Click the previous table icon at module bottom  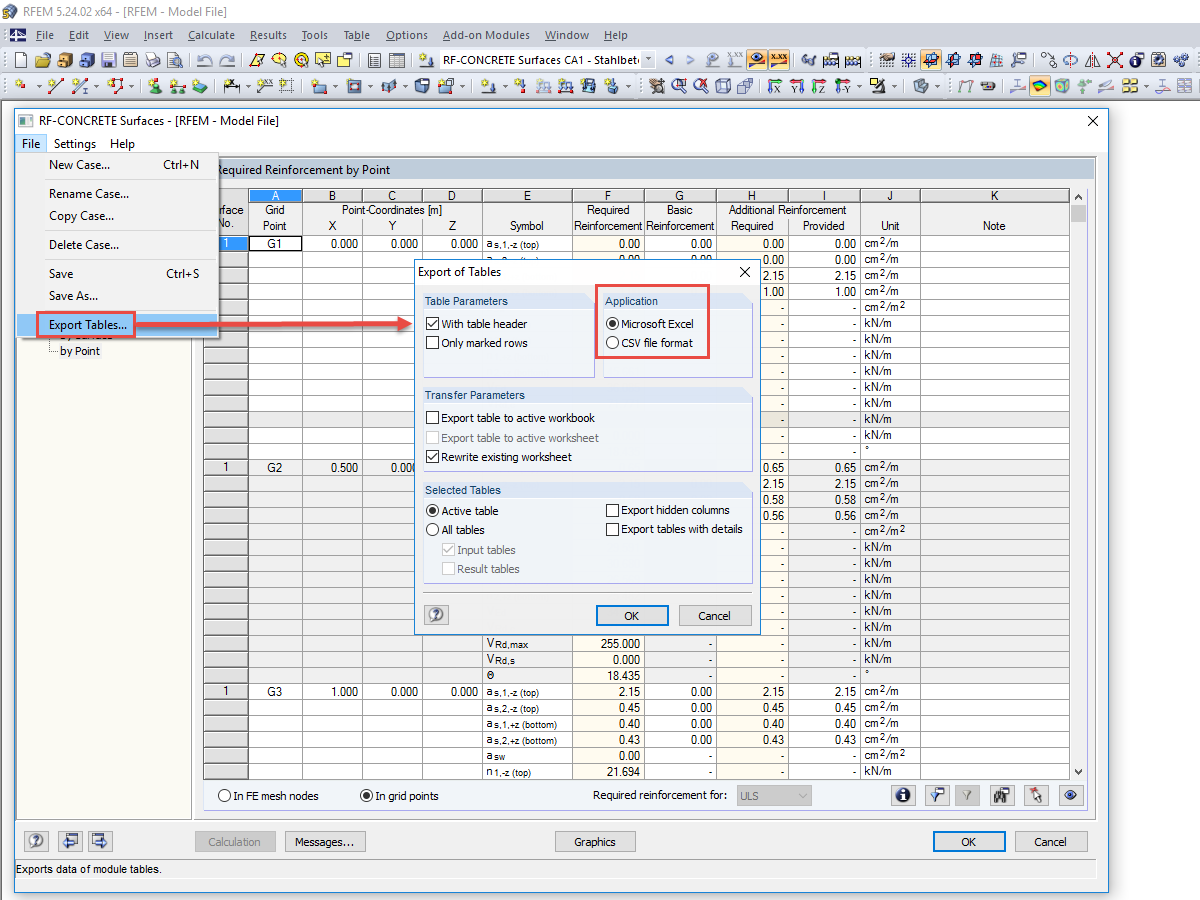[69, 841]
